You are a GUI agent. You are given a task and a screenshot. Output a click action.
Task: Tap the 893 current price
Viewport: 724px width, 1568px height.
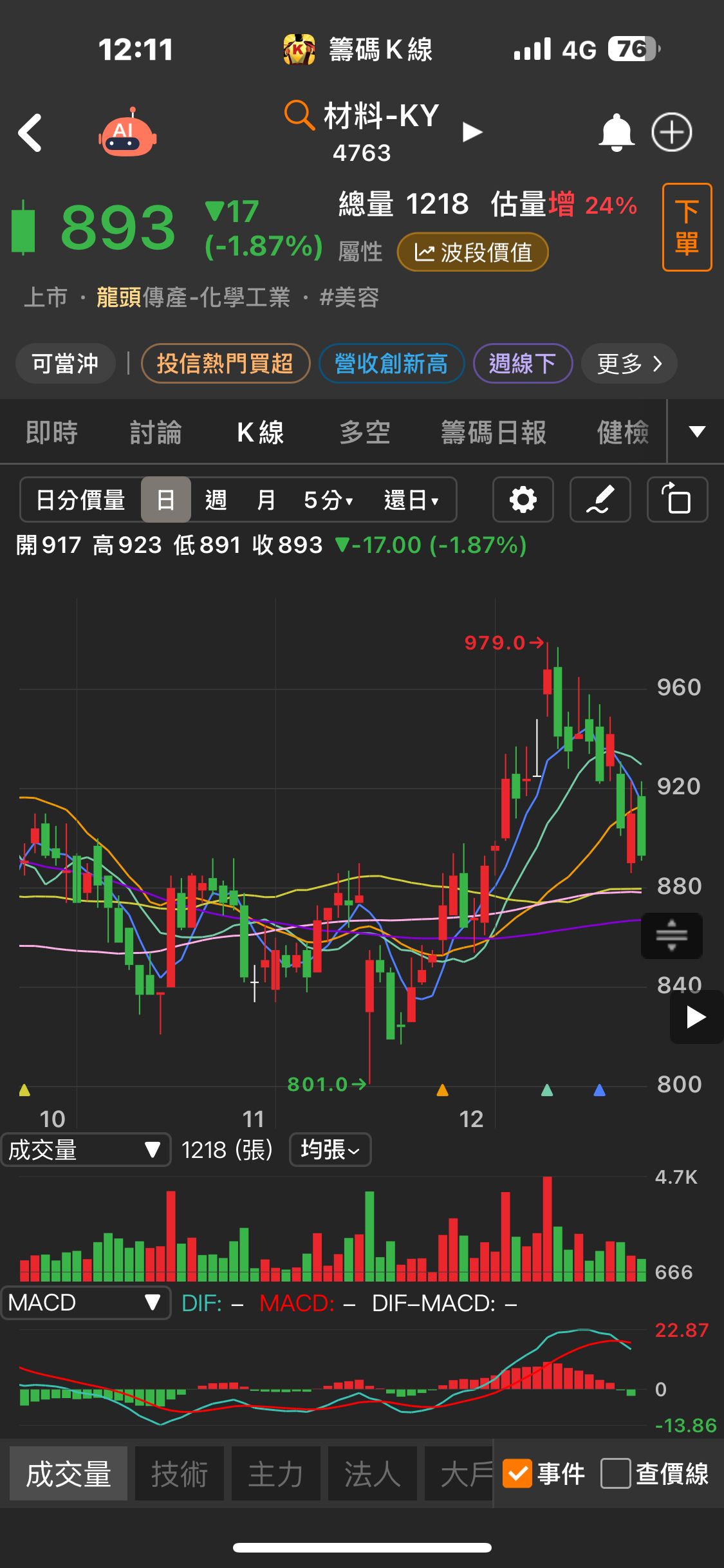pos(118,227)
